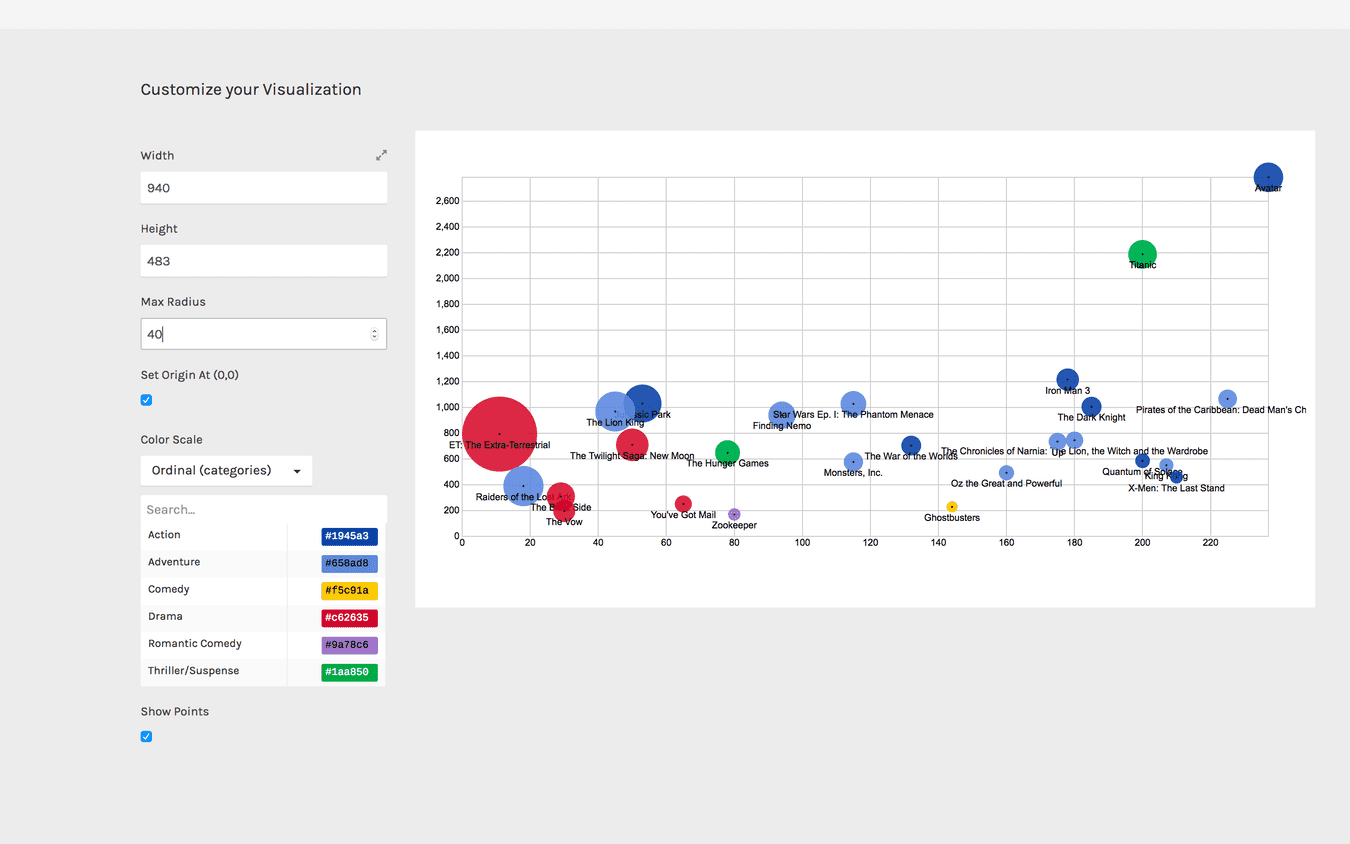
Task: Disable the Show Points checkbox
Action: pyautogui.click(x=146, y=736)
